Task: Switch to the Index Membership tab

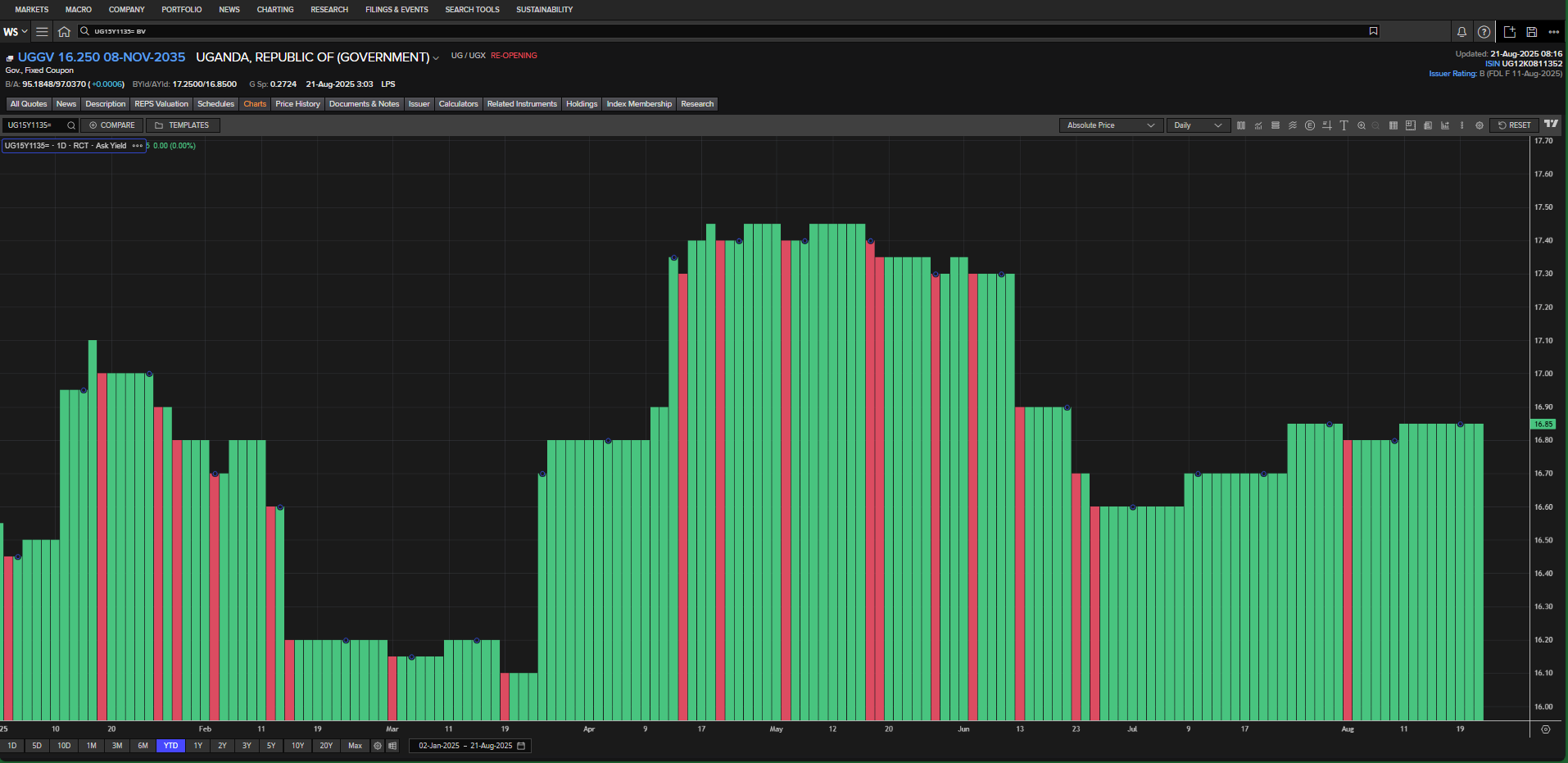Action: (639, 104)
